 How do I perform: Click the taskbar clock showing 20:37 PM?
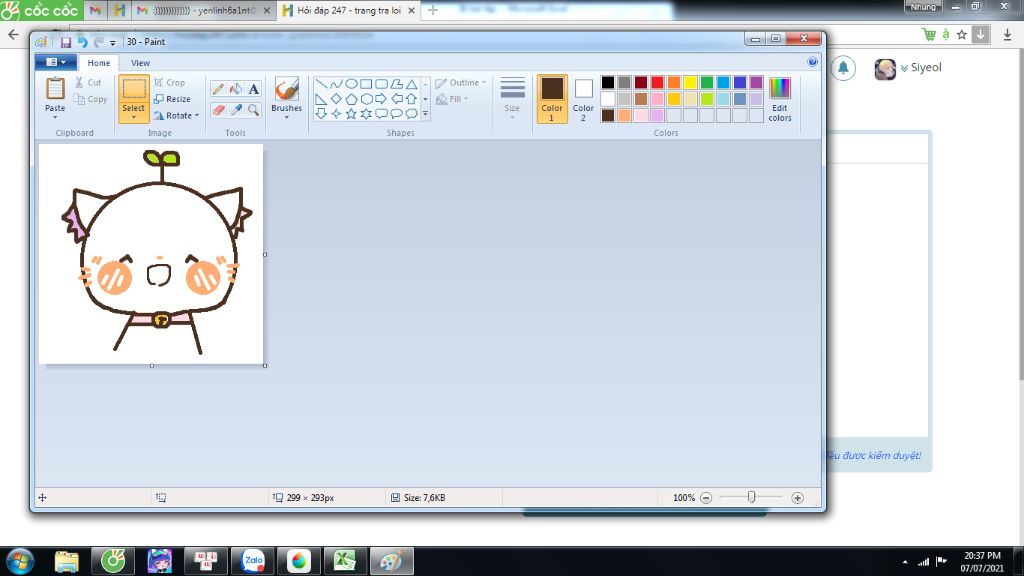[982, 562]
